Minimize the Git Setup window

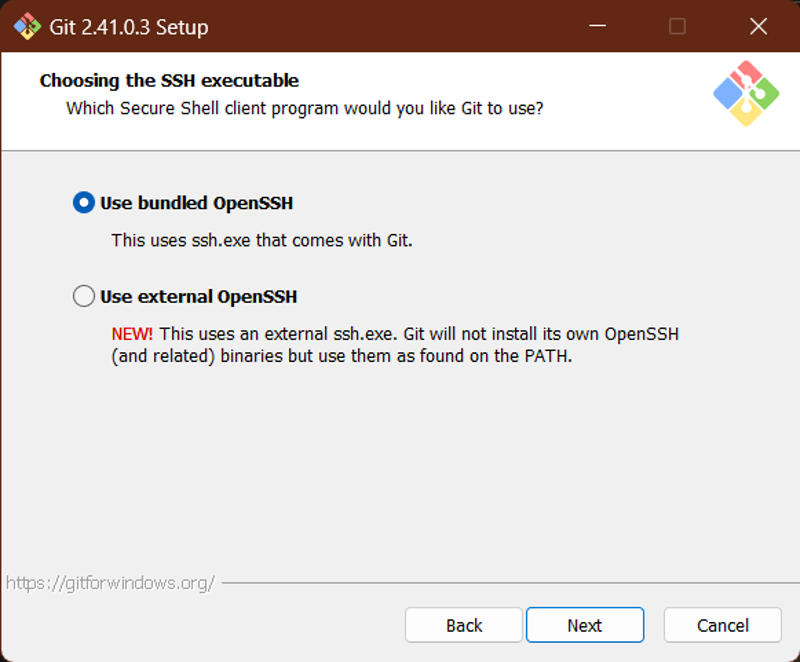597,26
